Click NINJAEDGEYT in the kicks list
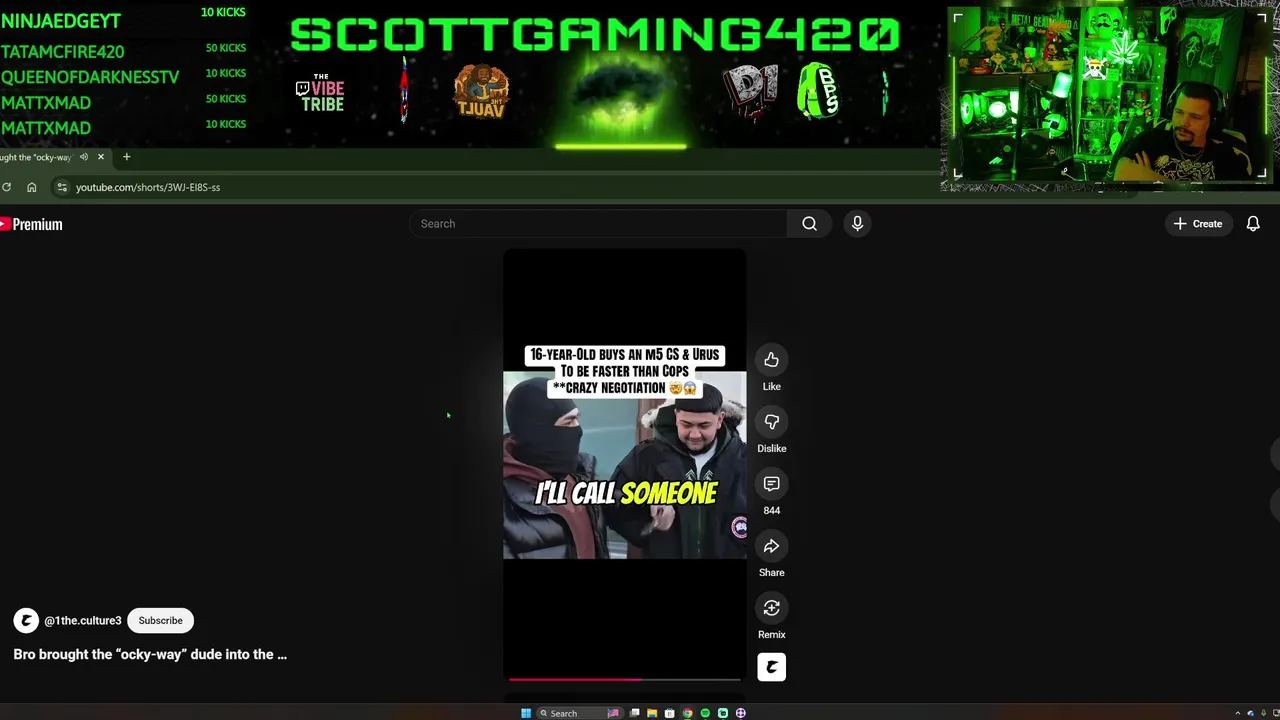Viewport: 1280px width, 720px height. 61,21
